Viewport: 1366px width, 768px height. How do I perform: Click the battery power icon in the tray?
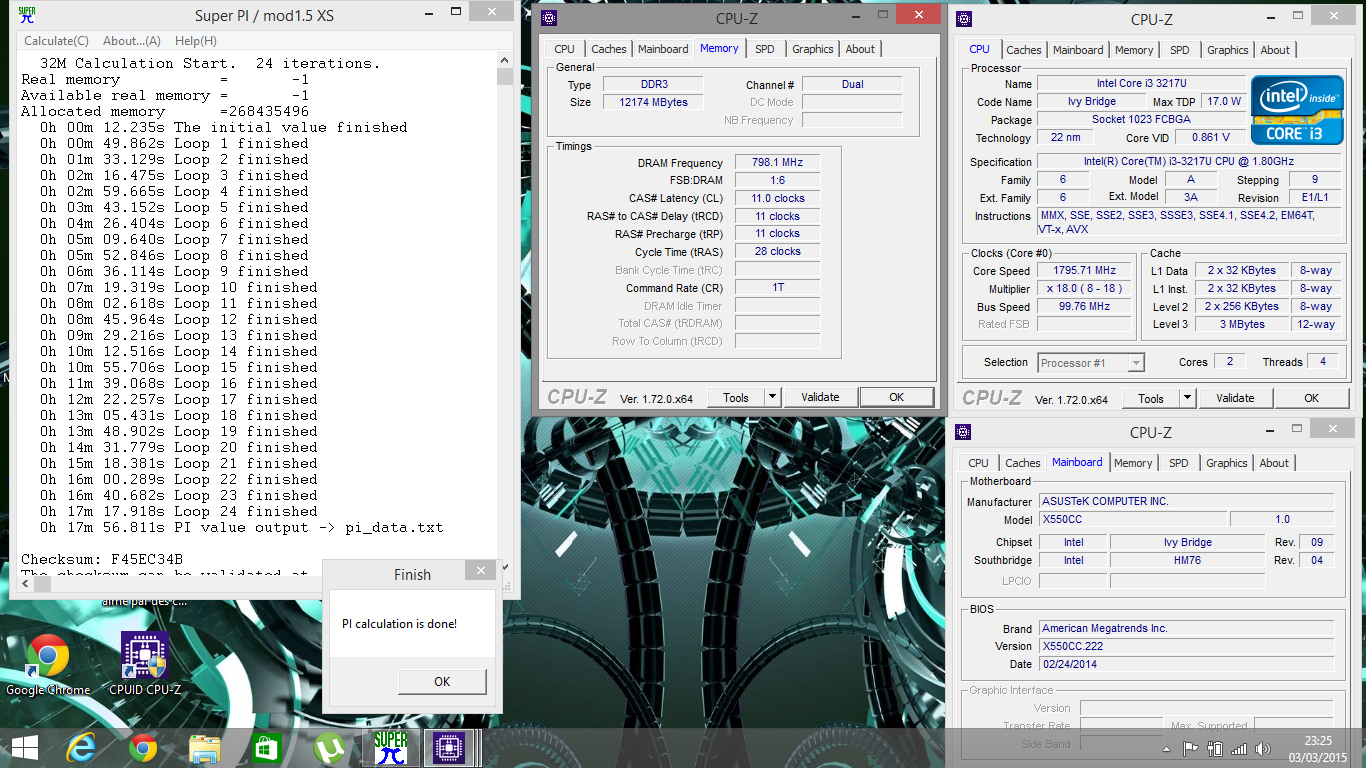(x=1215, y=749)
